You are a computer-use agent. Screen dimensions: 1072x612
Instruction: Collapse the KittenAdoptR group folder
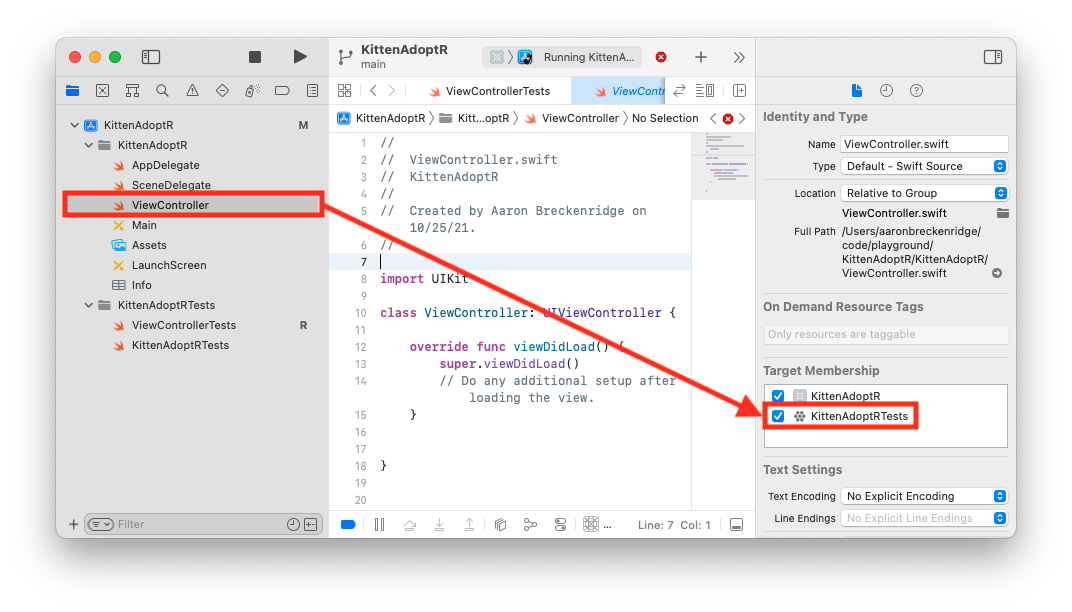point(89,145)
